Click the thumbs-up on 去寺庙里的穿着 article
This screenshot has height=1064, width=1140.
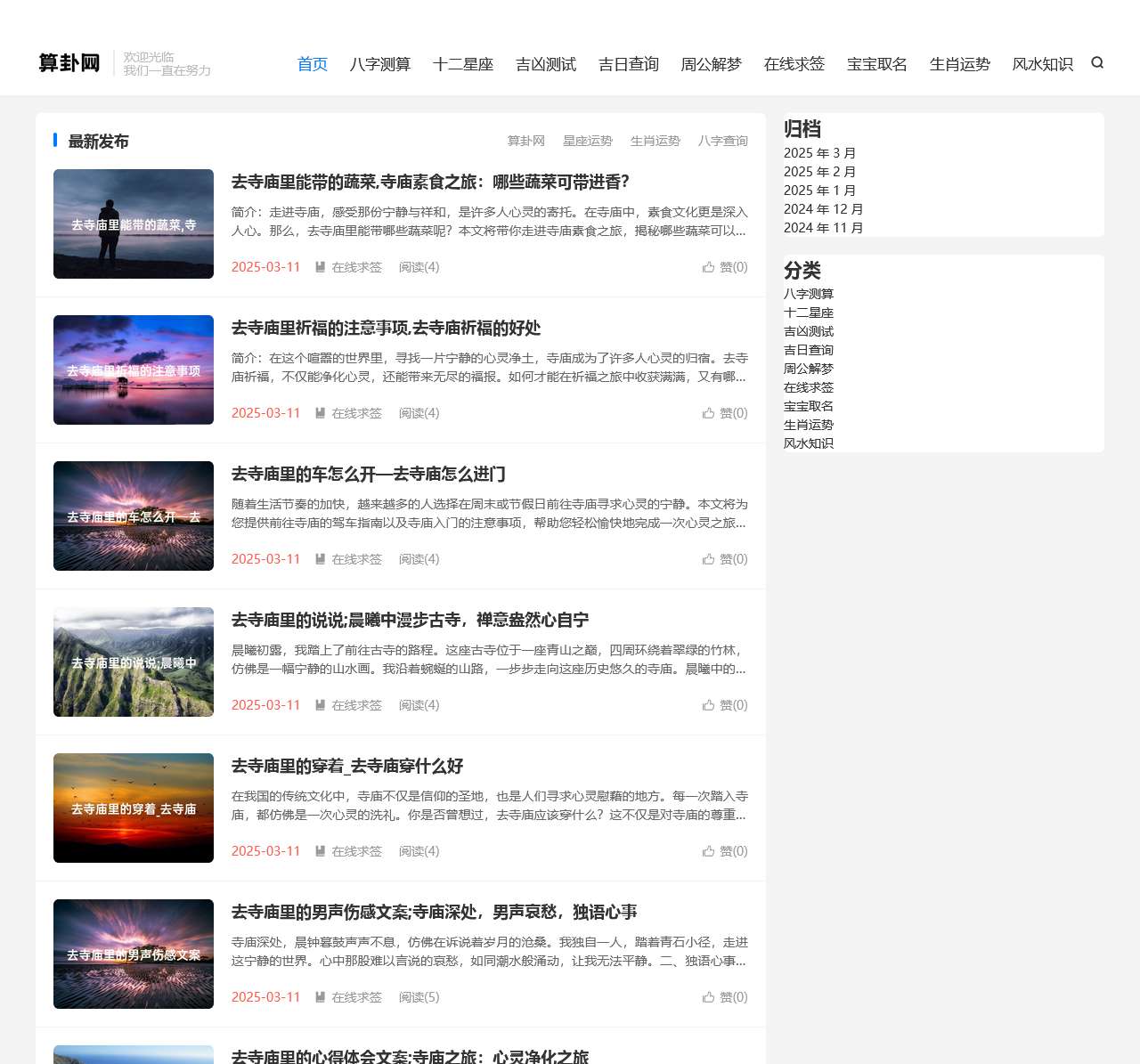[709, 850]
